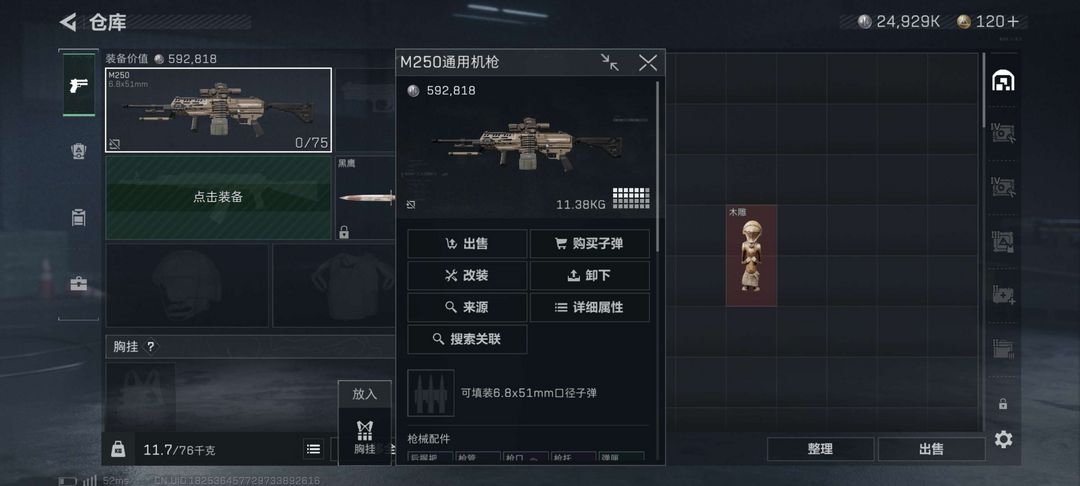
Task: Click 购买子弹 to buy ammo
Action: (x=590, y=244)
